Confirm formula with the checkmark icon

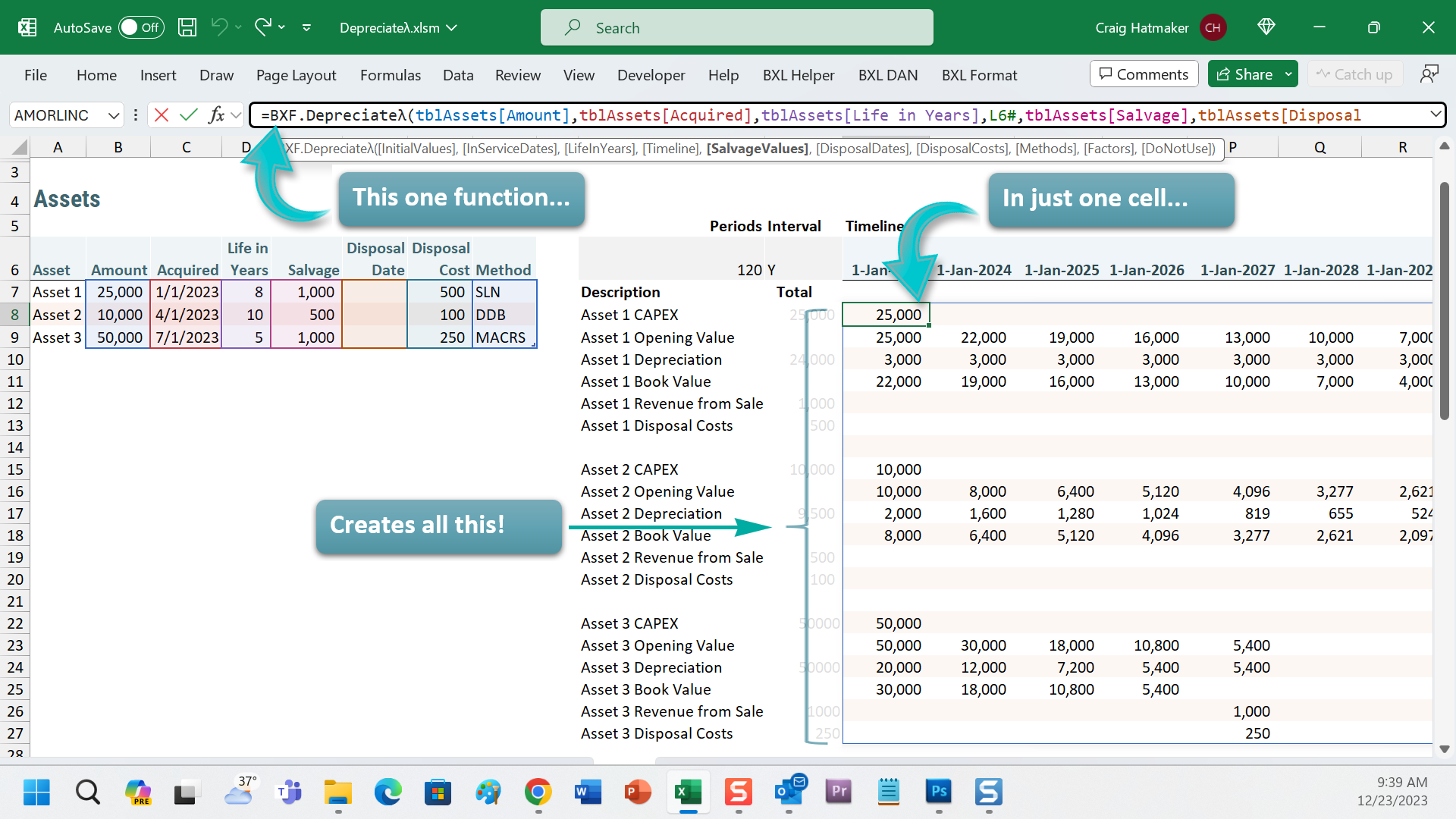pyautogui.click(x=189, y=115)
